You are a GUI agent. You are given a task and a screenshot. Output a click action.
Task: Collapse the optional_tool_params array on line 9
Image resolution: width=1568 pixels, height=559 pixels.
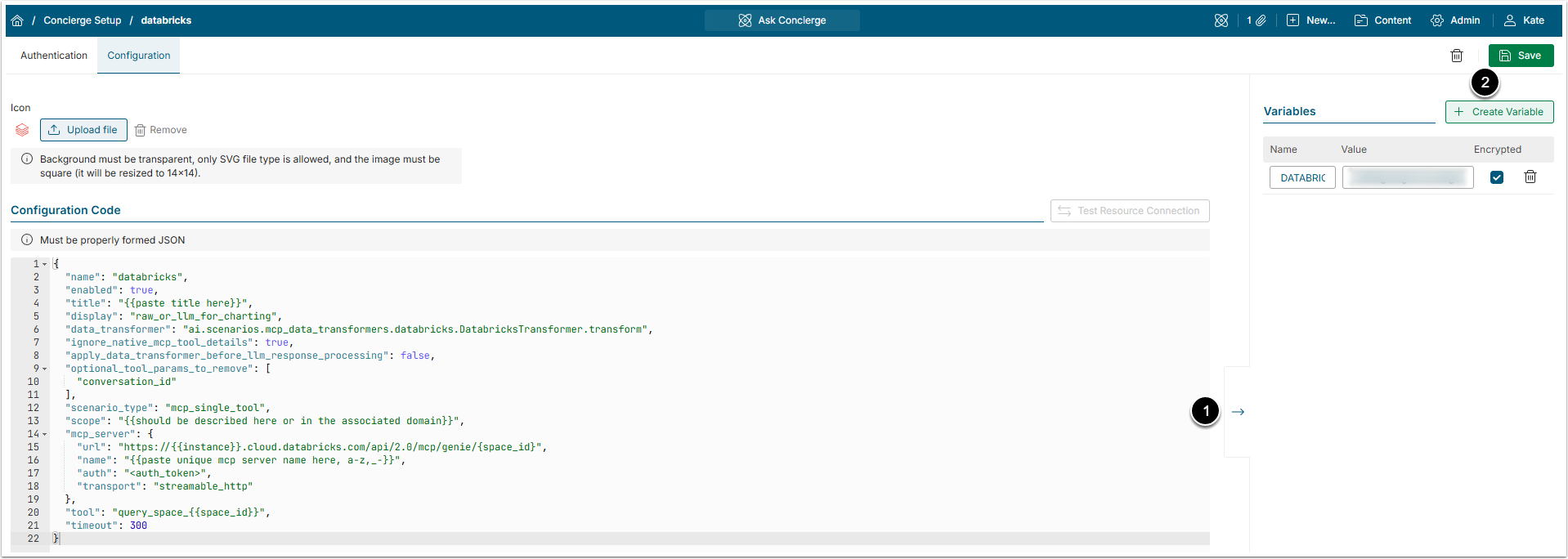click(x=45, y=369)
